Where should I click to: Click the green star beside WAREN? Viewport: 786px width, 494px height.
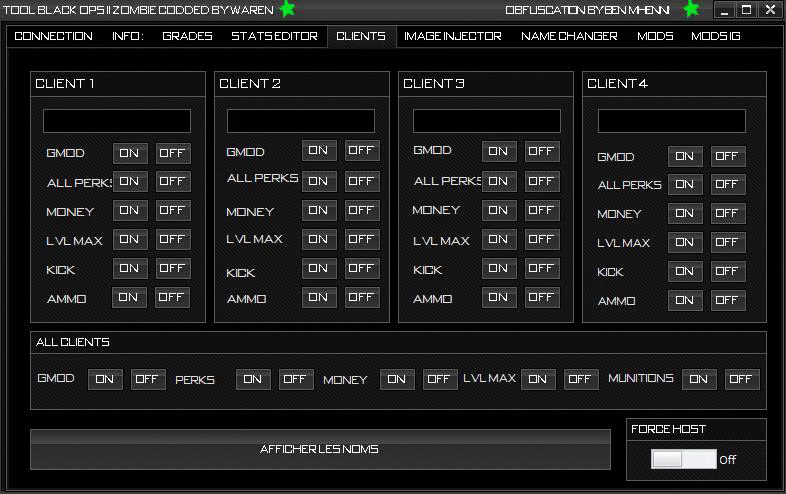coord(287,9)
